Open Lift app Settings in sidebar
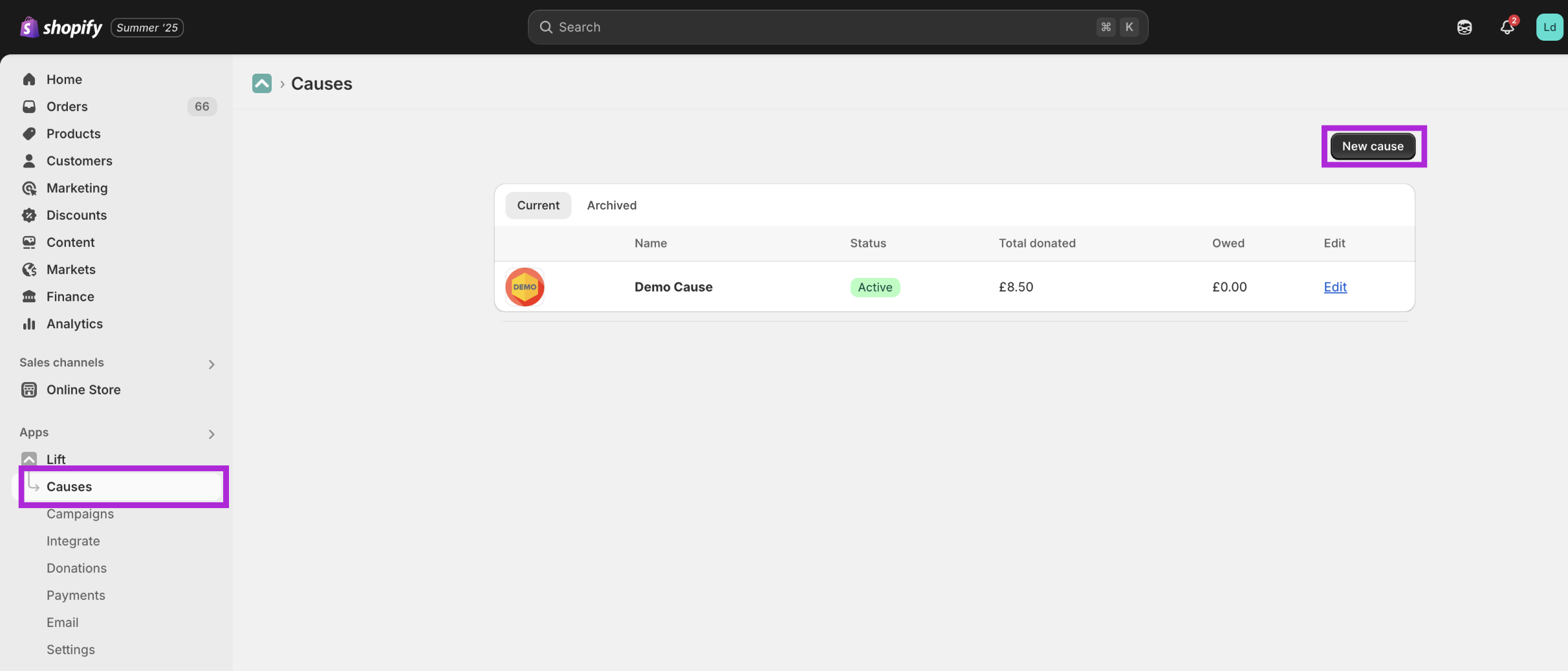The image size is (1568, 671). [x=71, y=649]
